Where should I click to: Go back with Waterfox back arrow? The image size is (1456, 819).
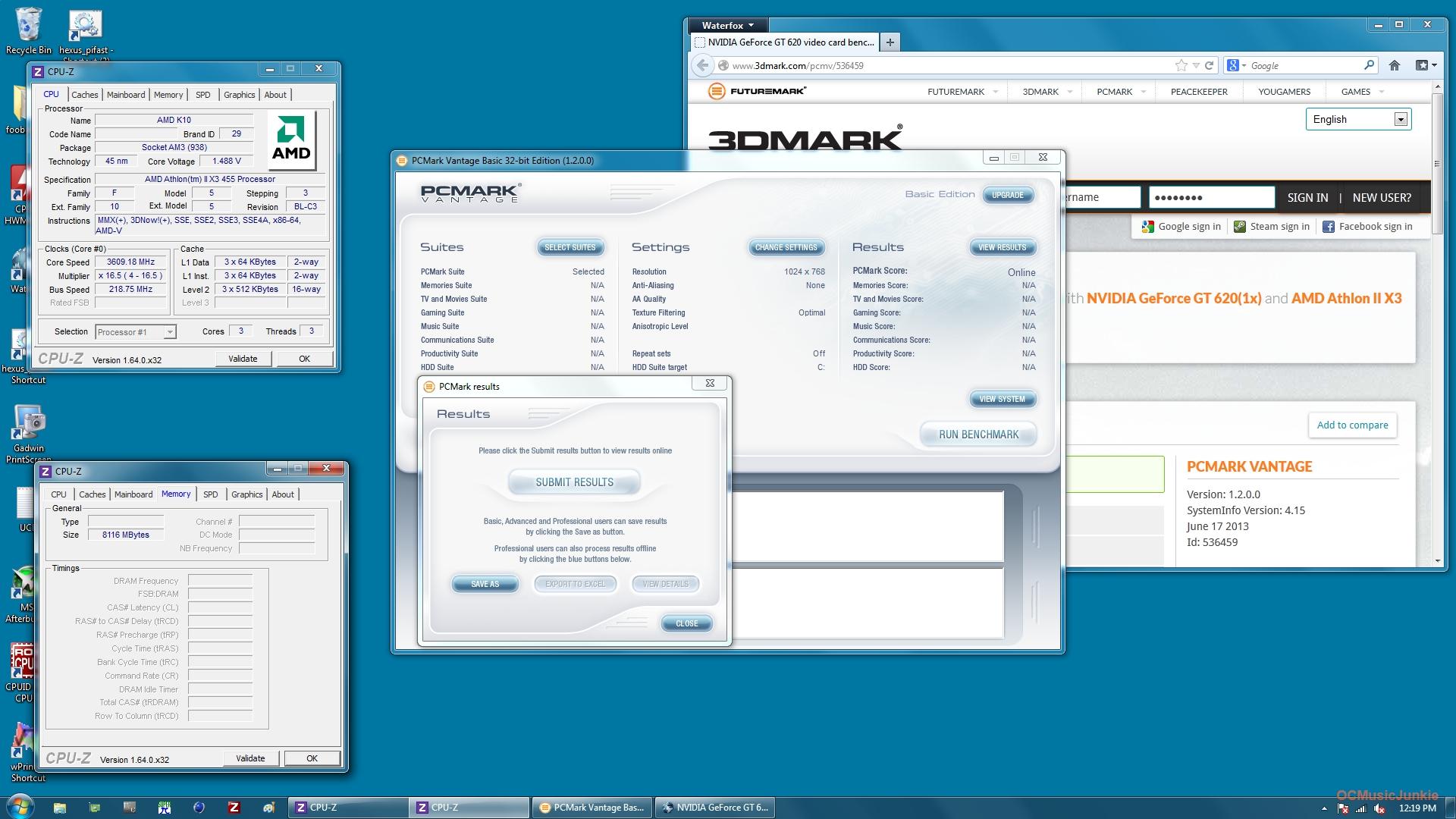(702, 65)
